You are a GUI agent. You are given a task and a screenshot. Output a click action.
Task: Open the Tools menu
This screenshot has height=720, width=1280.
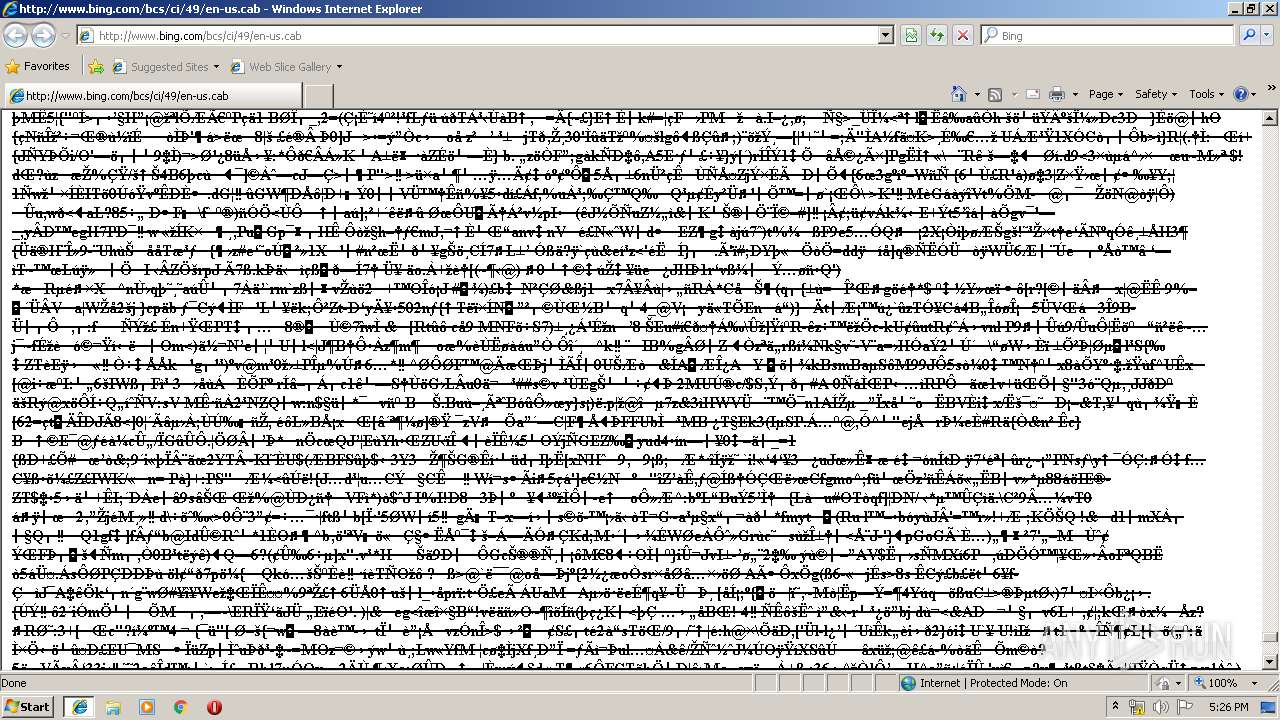(1206, 94)
